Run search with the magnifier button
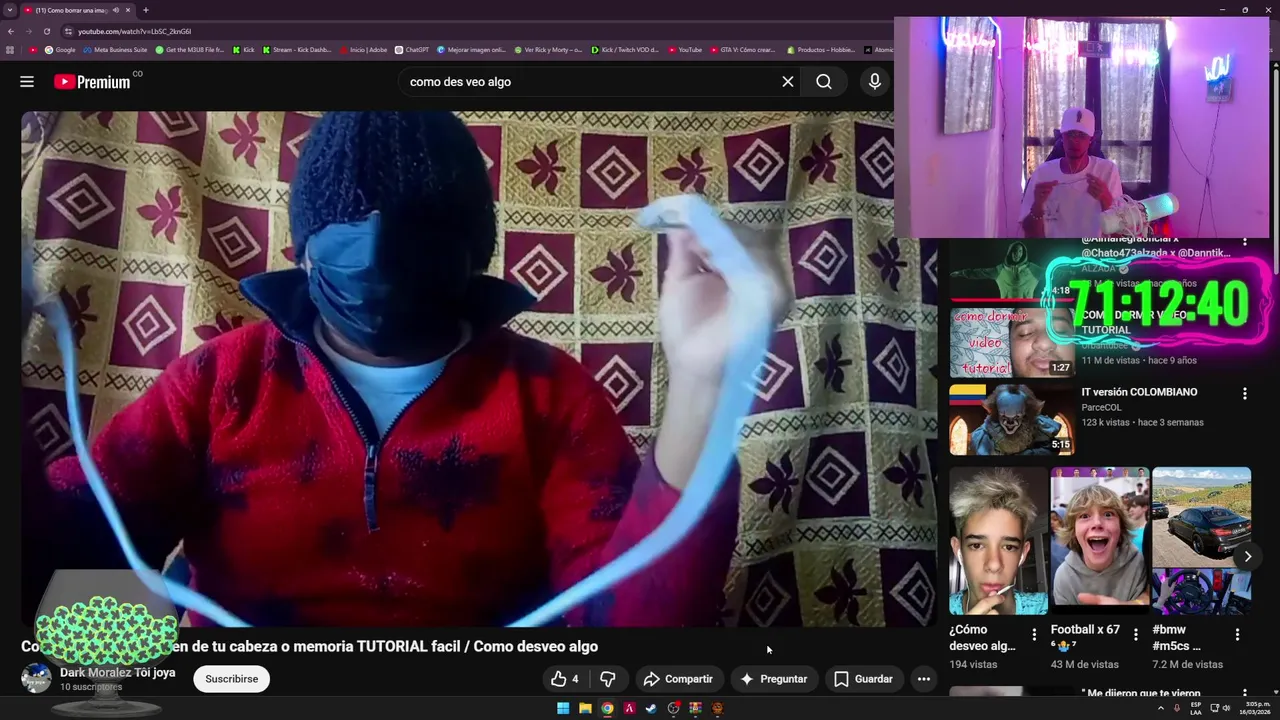The height and width of the screenshot is (720, 1280). pyautogui.click(x=824, y=82)
